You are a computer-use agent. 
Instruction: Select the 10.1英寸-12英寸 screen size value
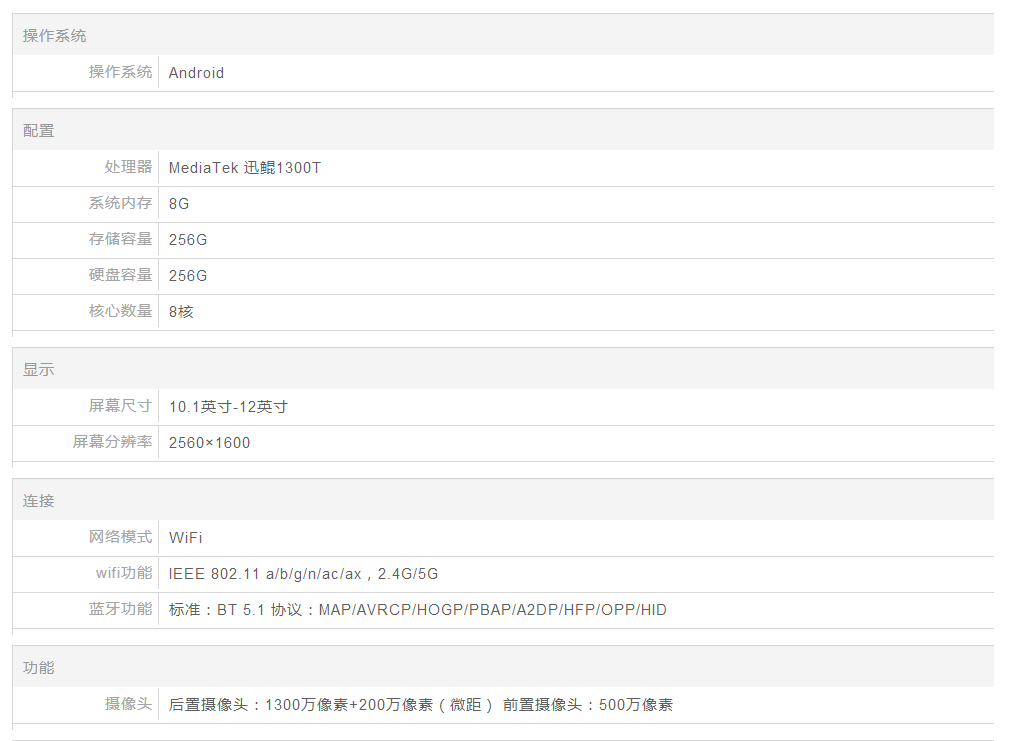[x=228, y=407]
